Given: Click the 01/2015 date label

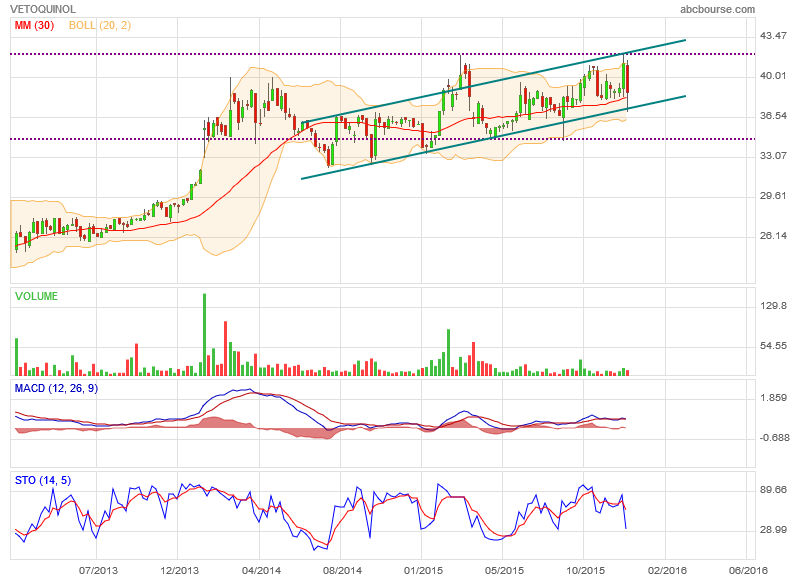Looking at the screenshot, I should (x=423, y=570).
